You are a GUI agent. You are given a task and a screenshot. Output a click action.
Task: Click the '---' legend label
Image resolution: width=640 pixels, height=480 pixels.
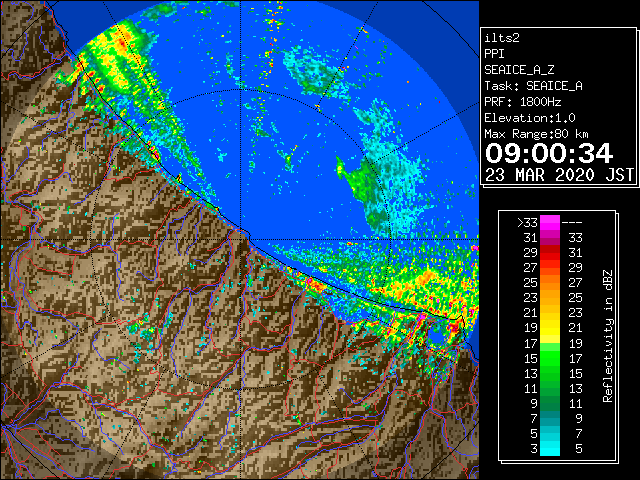572,223
